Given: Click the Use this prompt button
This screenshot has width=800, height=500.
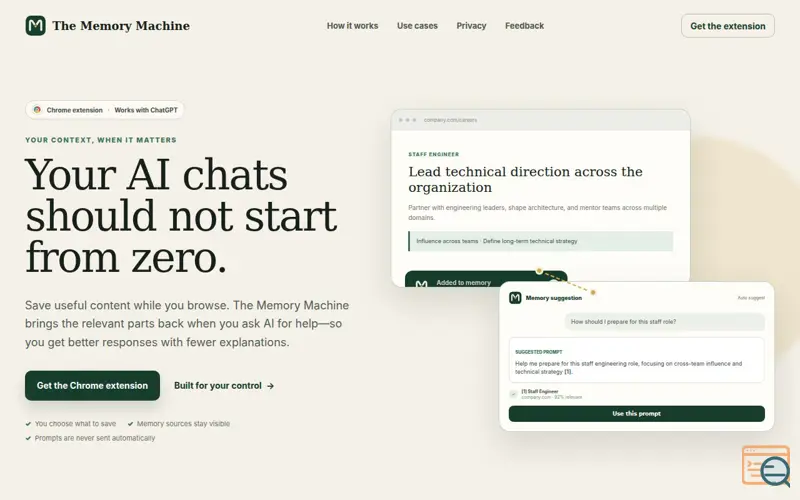Looking at the screenshot, I should click(637, 414).
